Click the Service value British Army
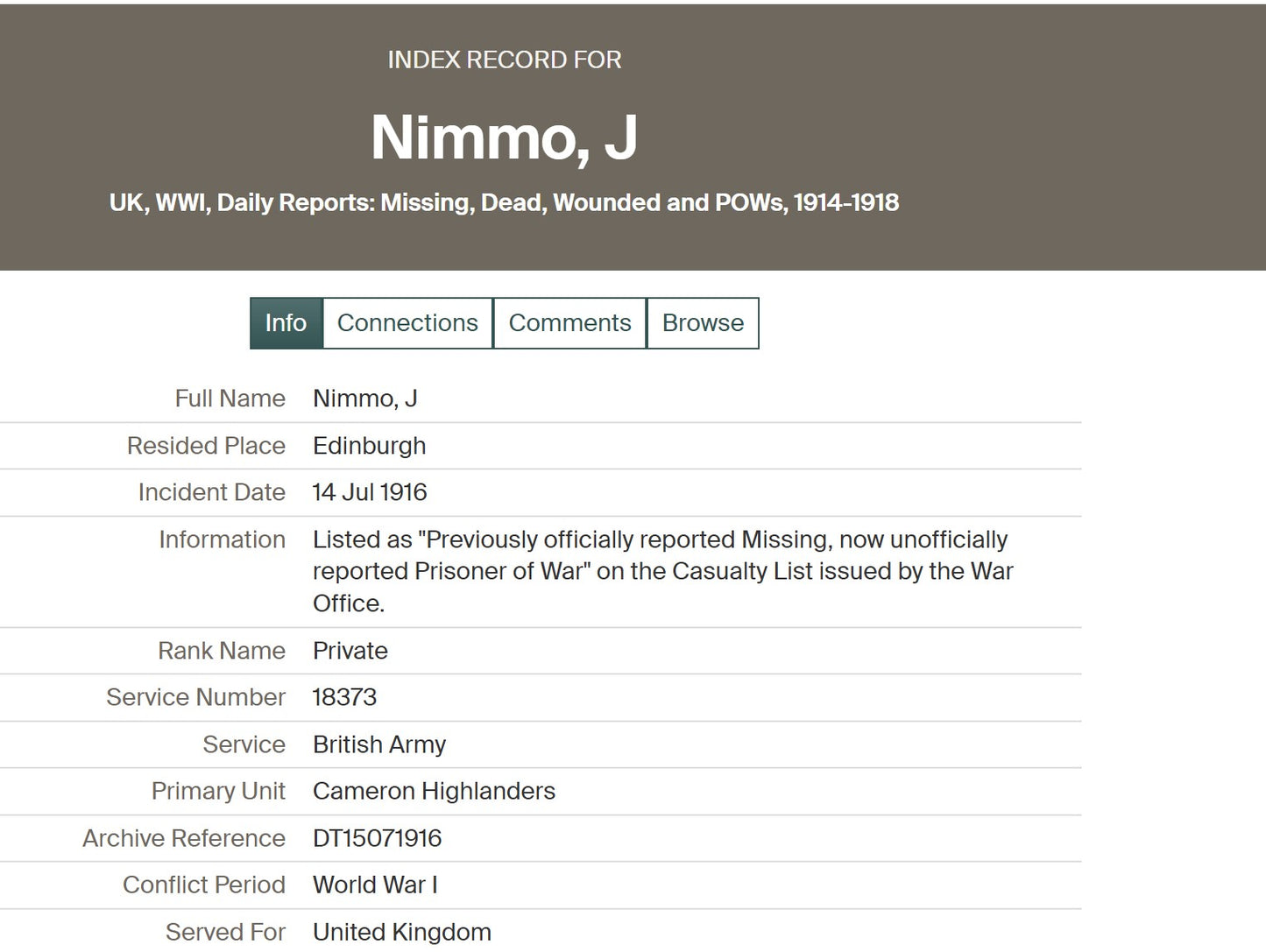The image size is (1266, 952). [378, 744]
